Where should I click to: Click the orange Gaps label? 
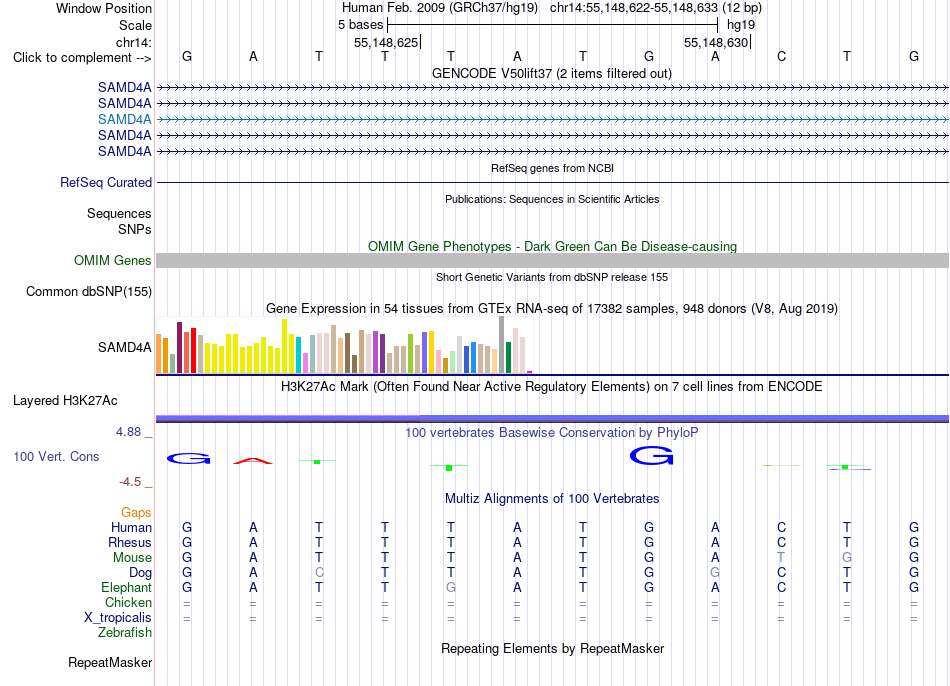point(136,513)
